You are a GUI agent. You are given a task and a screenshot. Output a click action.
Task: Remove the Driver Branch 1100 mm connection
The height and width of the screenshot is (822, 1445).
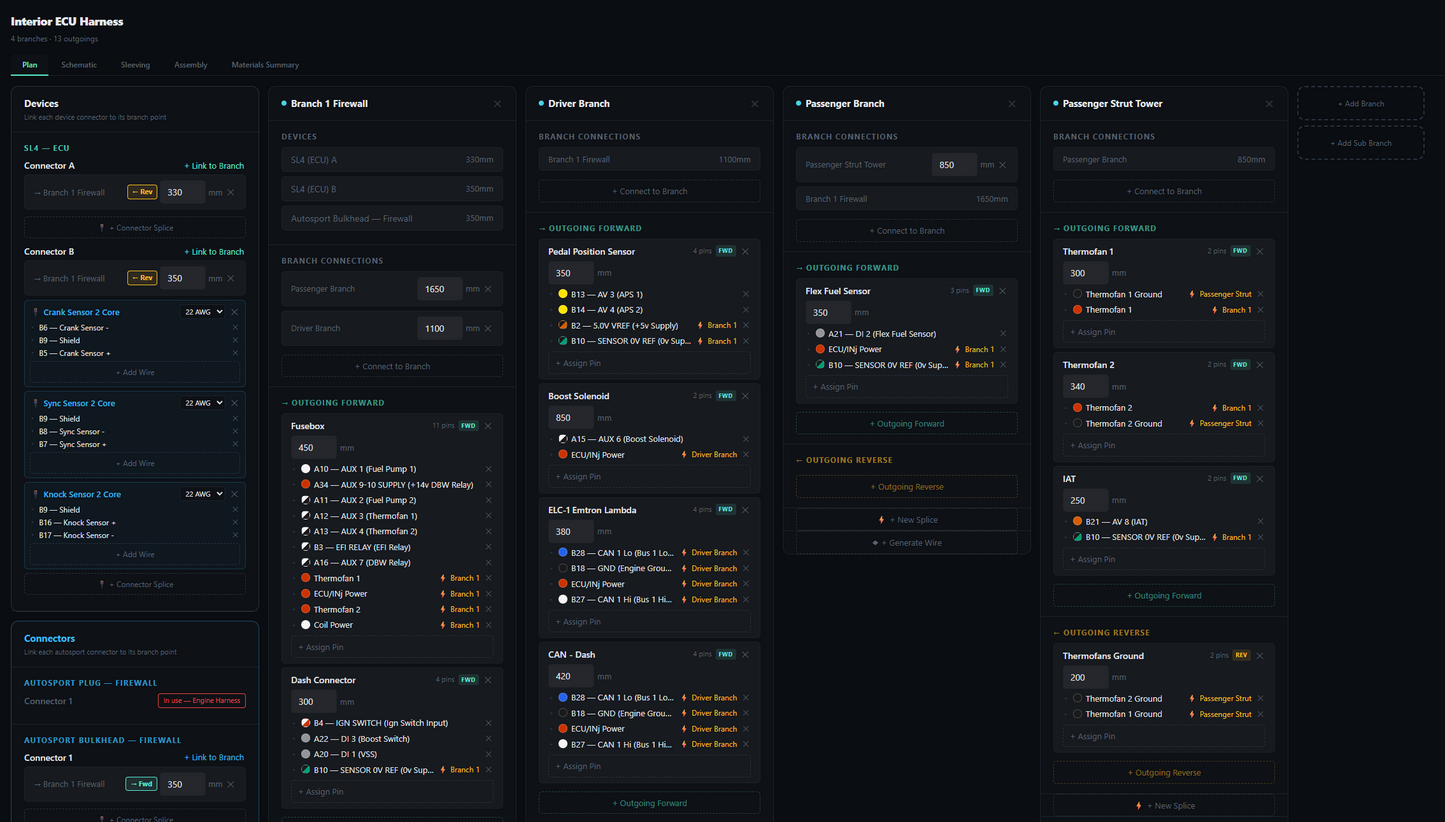pos(488,328)
